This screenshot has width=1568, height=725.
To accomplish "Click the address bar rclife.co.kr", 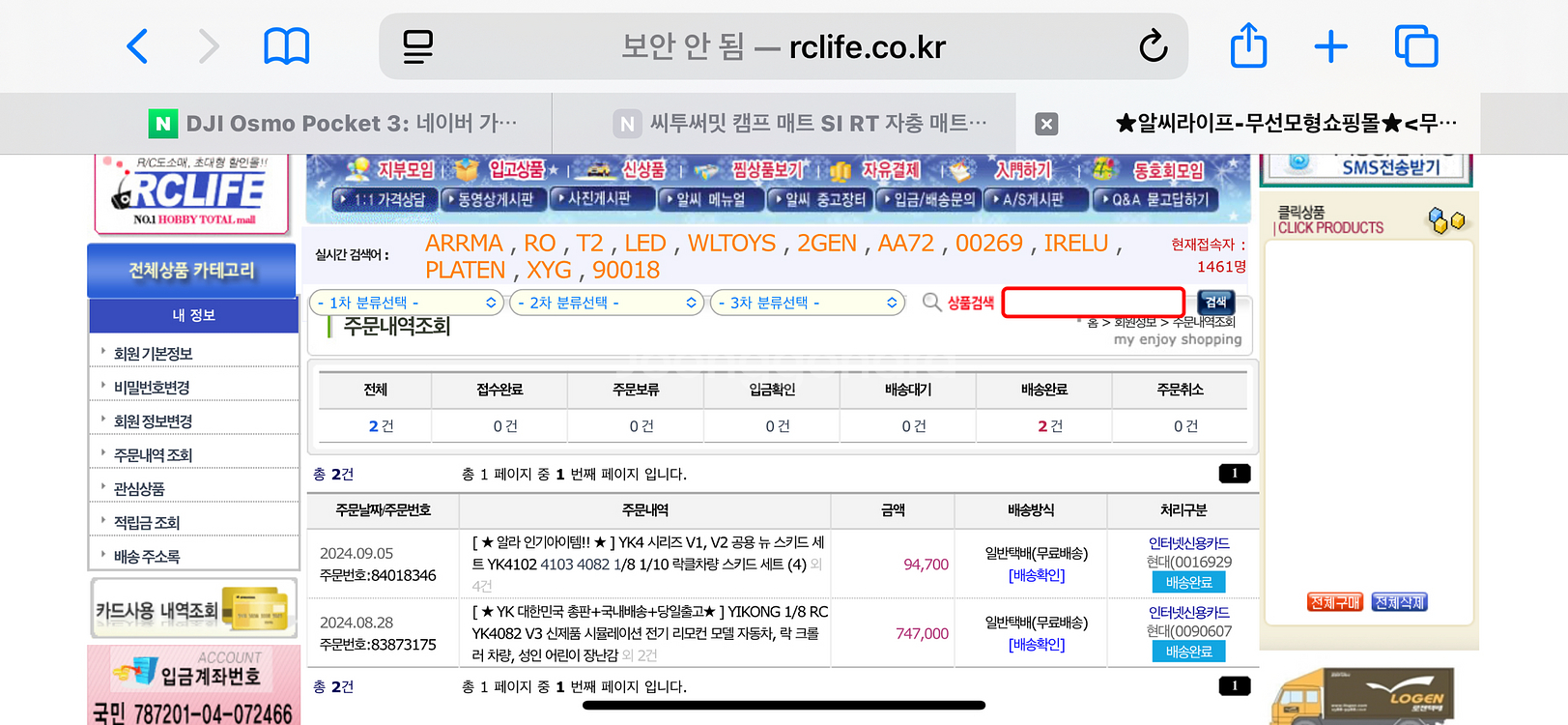I will coord(784,46).
